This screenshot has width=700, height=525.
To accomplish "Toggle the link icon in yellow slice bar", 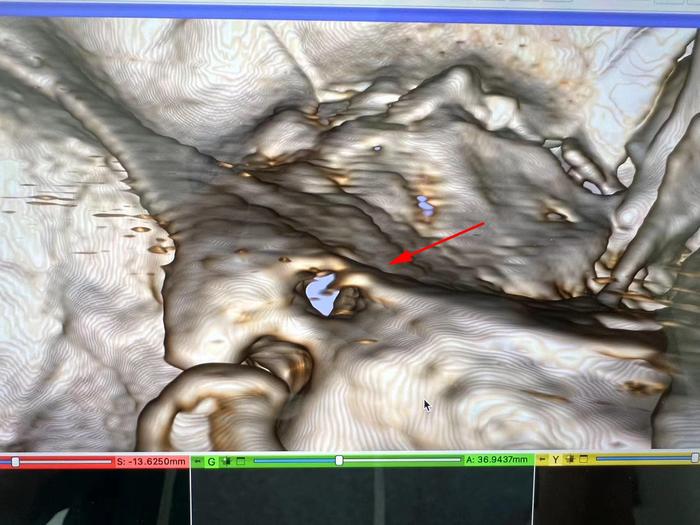I will tap(570, 460).
